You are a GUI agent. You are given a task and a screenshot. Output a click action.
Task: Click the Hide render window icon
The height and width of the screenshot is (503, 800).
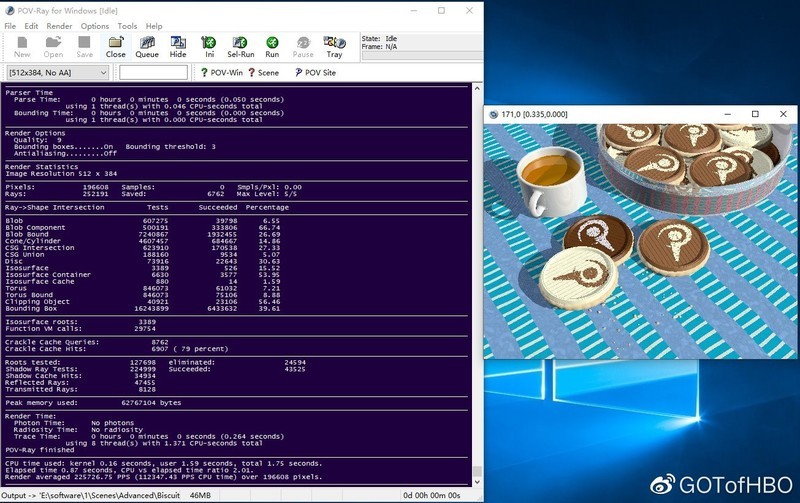click(178, 46)
